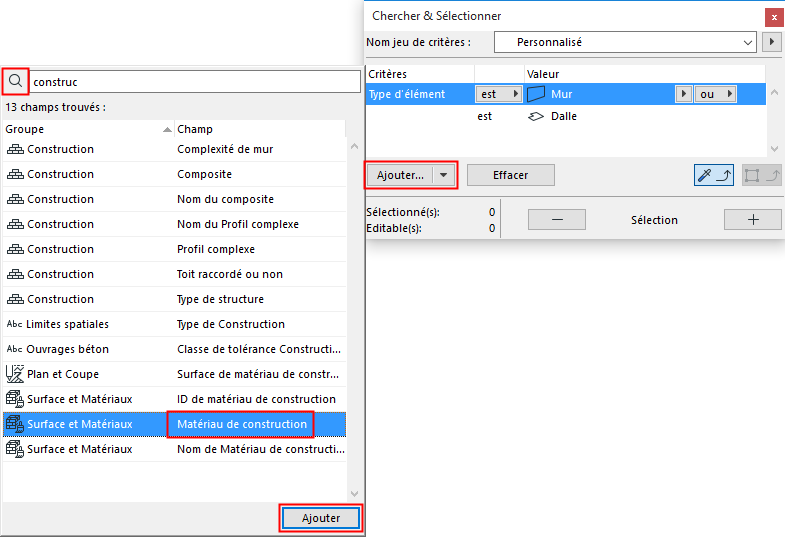Click the 'Ajouter...' criteria button
Screen dimensions: 785x537
(400, 175)
